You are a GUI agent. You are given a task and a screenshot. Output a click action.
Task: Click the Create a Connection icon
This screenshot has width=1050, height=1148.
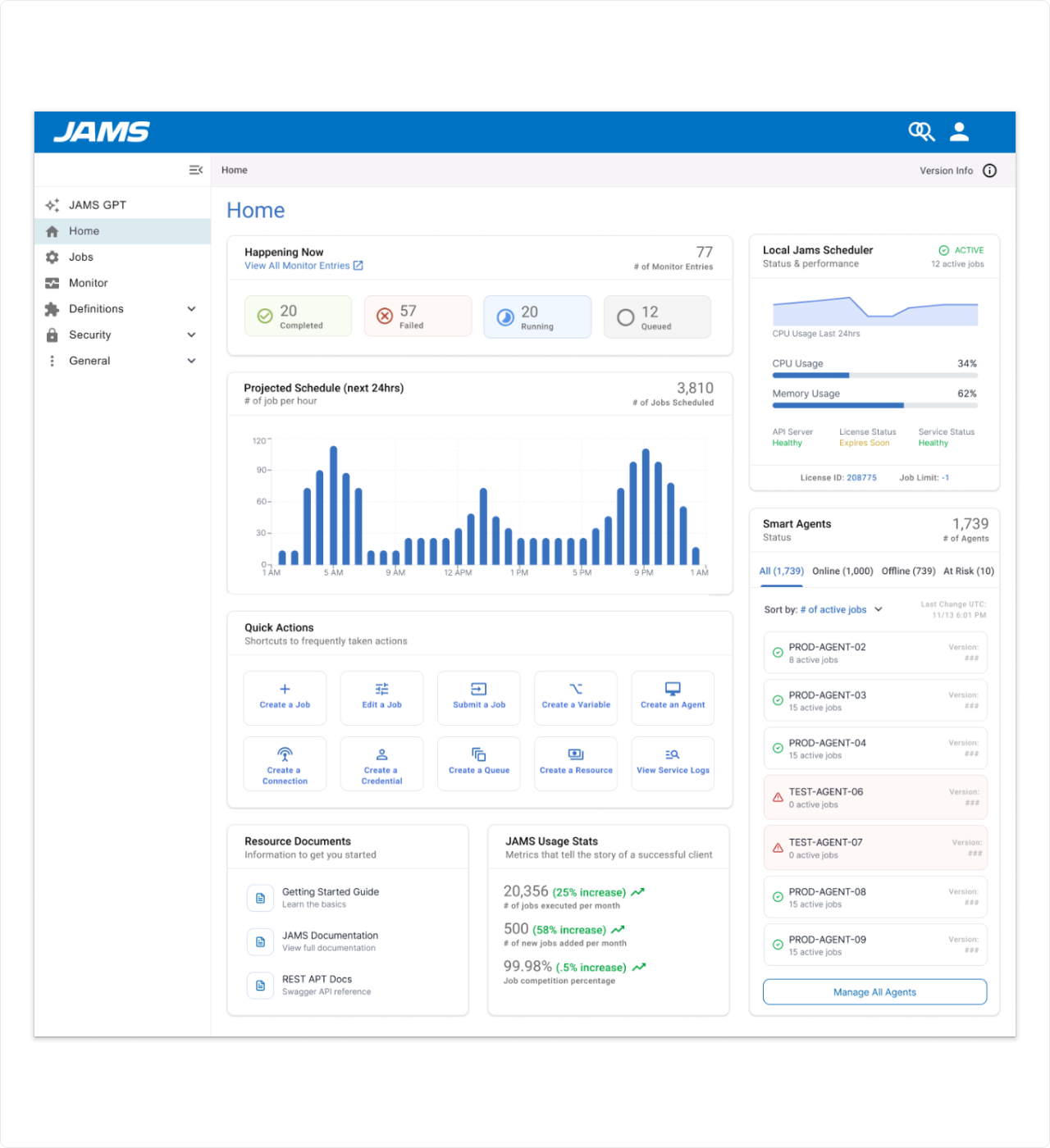(x=285, y=754)
